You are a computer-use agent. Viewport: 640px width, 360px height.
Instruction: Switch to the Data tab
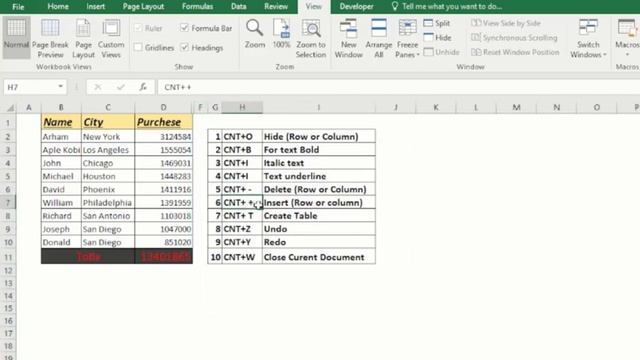(238, 7)
